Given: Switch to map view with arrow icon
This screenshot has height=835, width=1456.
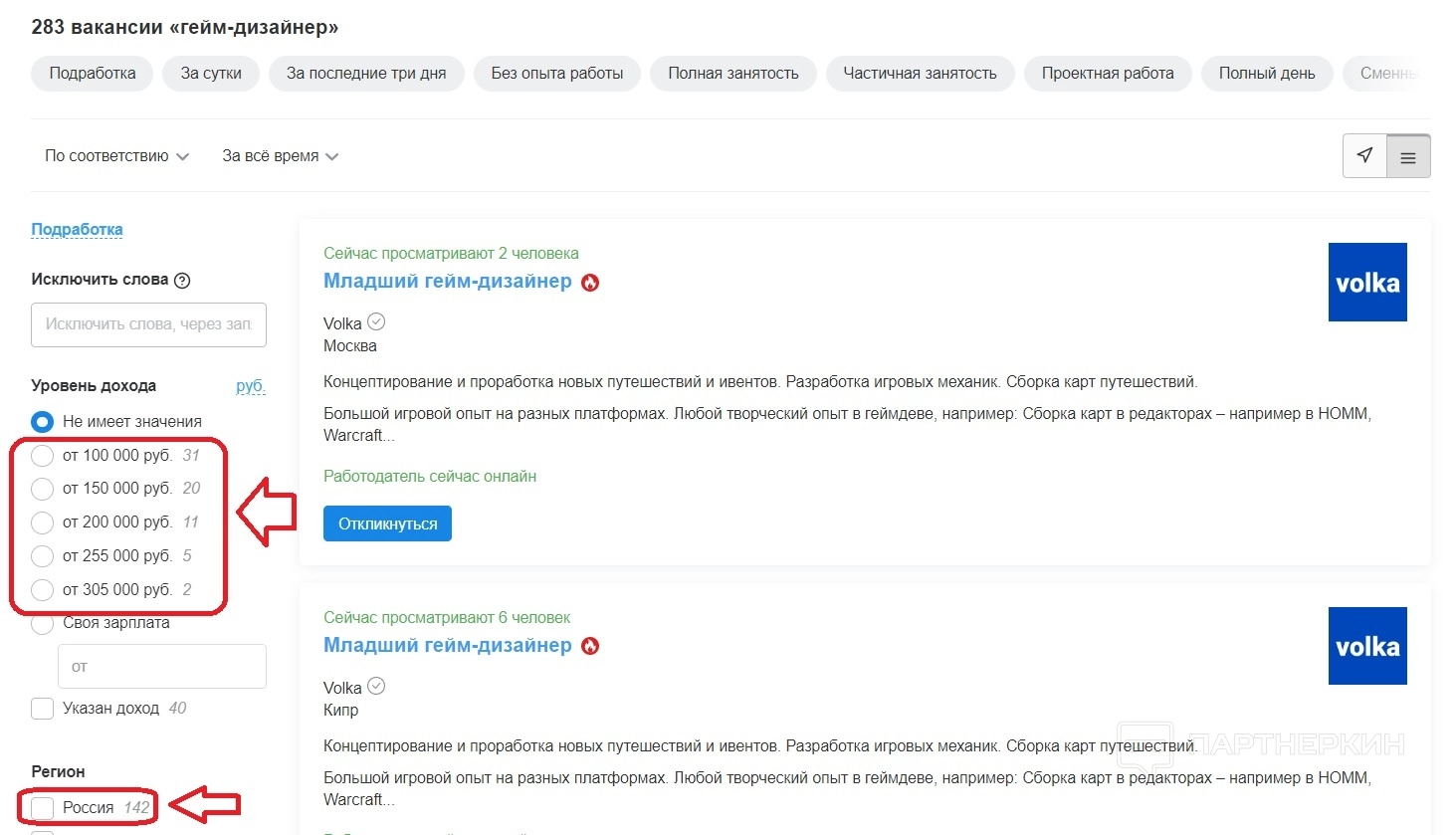Looking at the screenshot, I should tap(1364, 156).
